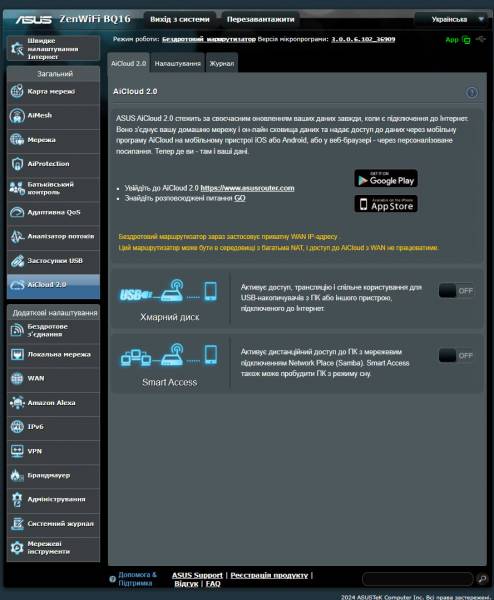Click the Загальний section header
This screenshot has width=494, height=600.
54,73
